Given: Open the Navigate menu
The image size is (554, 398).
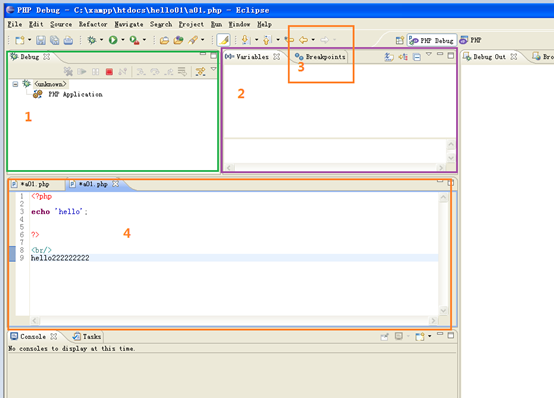Looking at the screenshot, I should (x=129, y=24).
